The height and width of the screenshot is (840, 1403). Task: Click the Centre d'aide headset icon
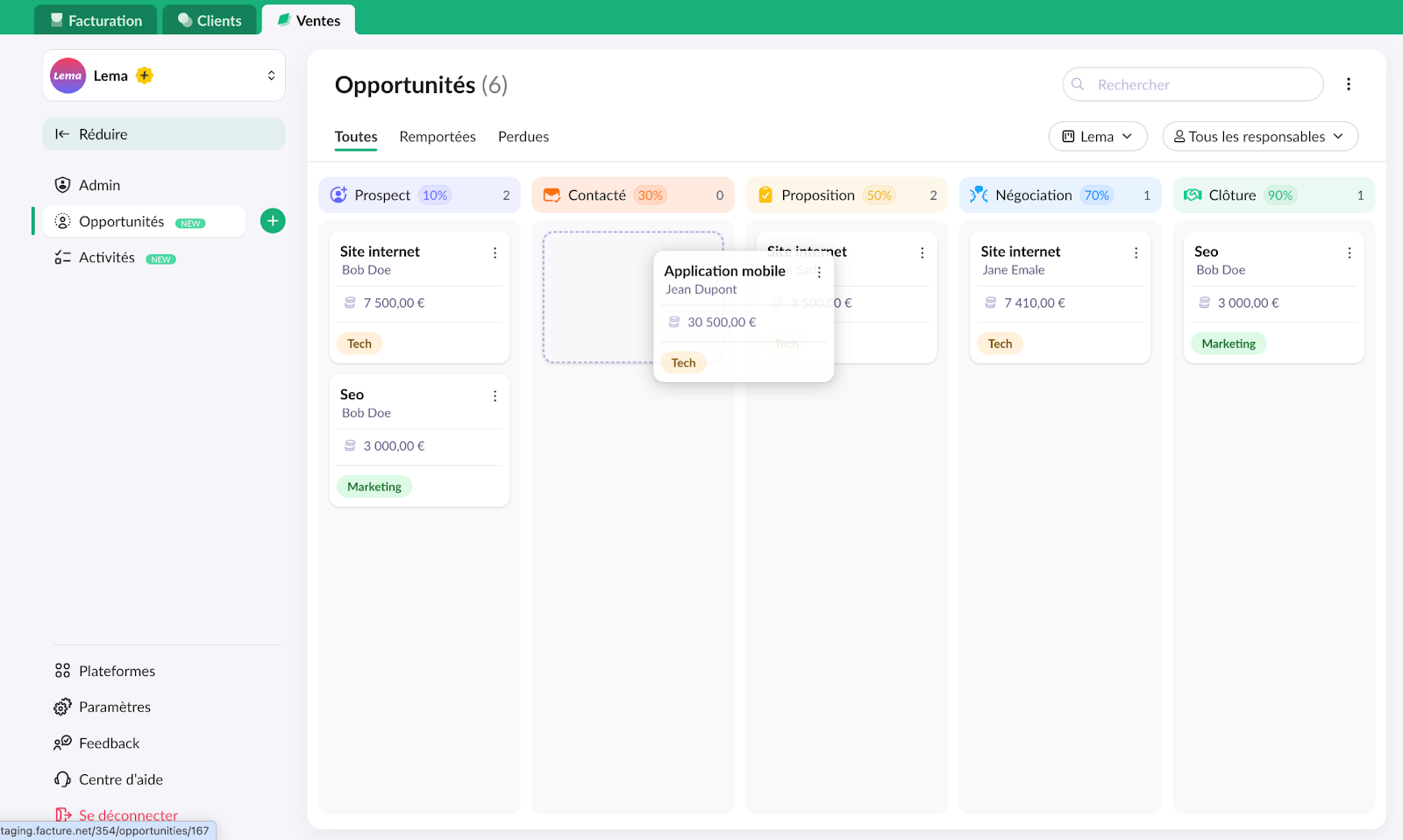pyautogui.click(x=62, y=779)
